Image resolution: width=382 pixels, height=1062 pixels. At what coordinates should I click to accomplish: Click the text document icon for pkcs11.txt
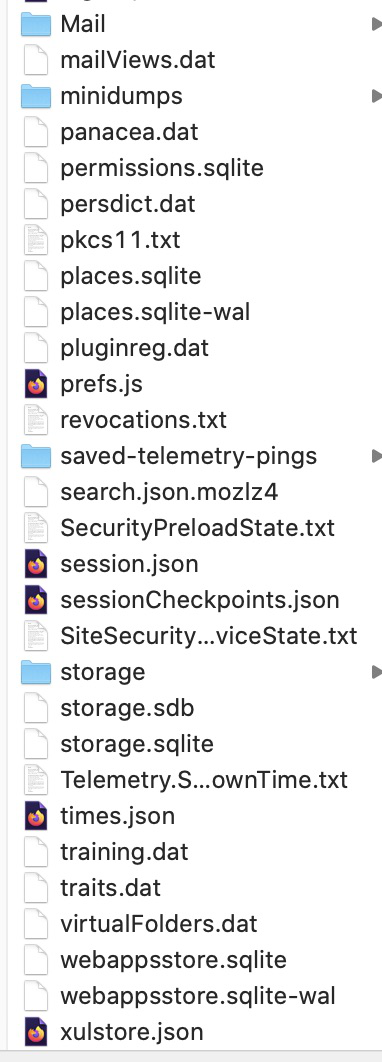[x=36, y=240]
